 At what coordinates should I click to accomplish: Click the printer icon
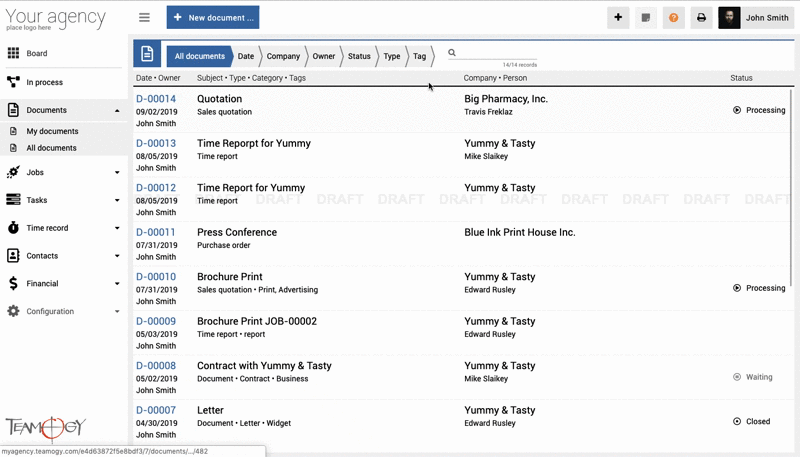pos(702,17)
